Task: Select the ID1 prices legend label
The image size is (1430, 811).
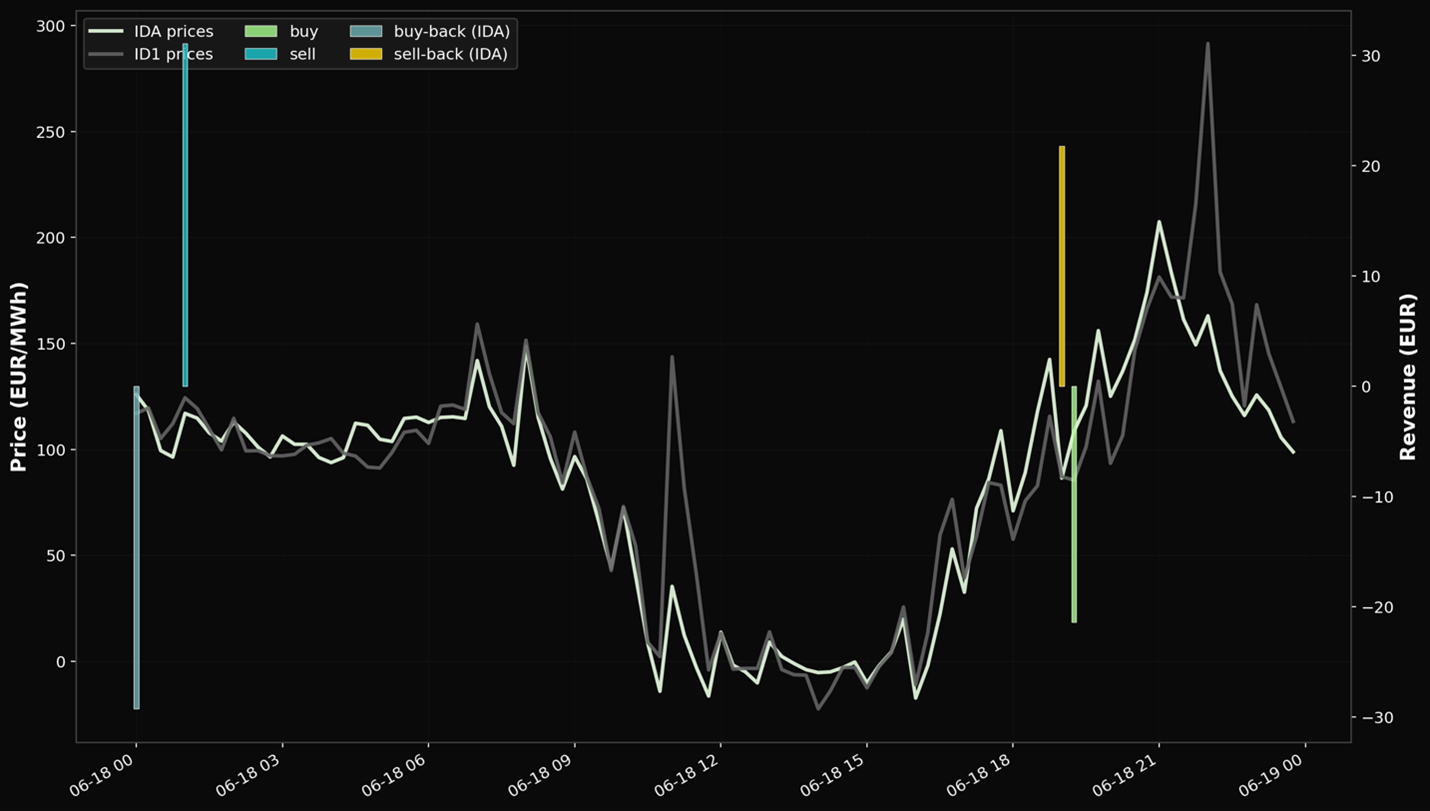Action: [x=173, y=54]
